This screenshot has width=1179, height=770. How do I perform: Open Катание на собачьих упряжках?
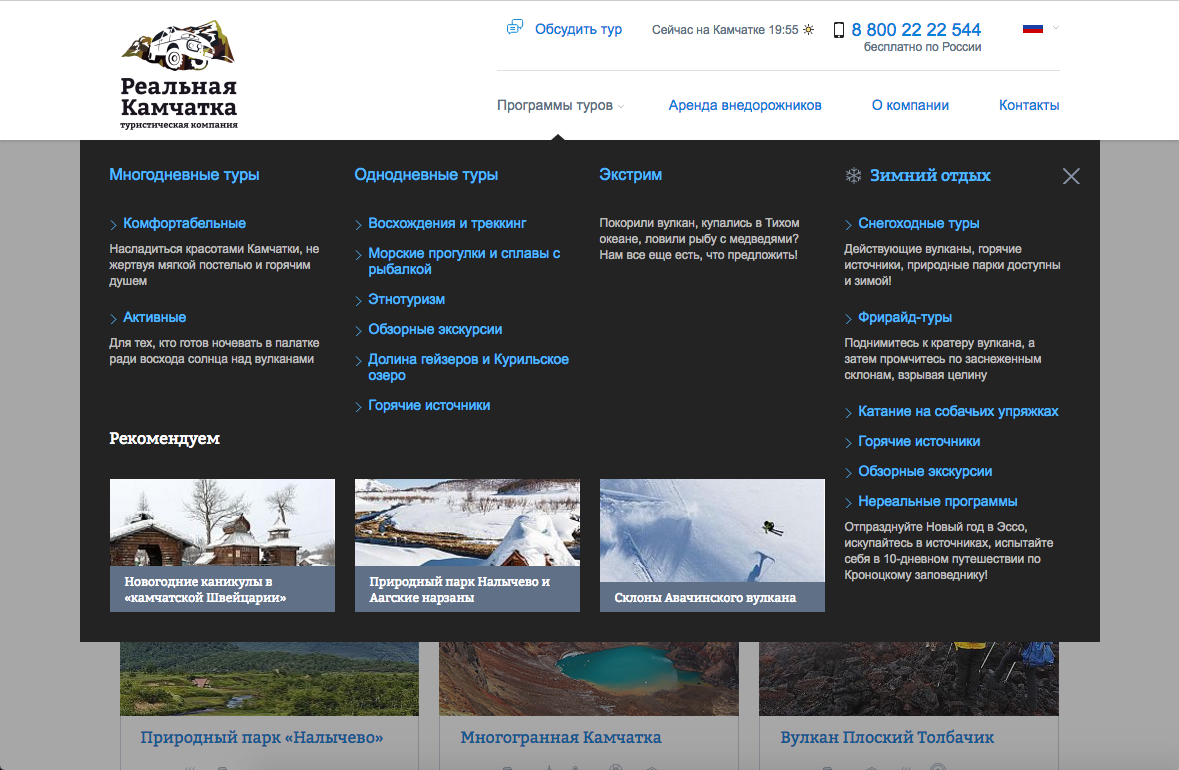958,411
